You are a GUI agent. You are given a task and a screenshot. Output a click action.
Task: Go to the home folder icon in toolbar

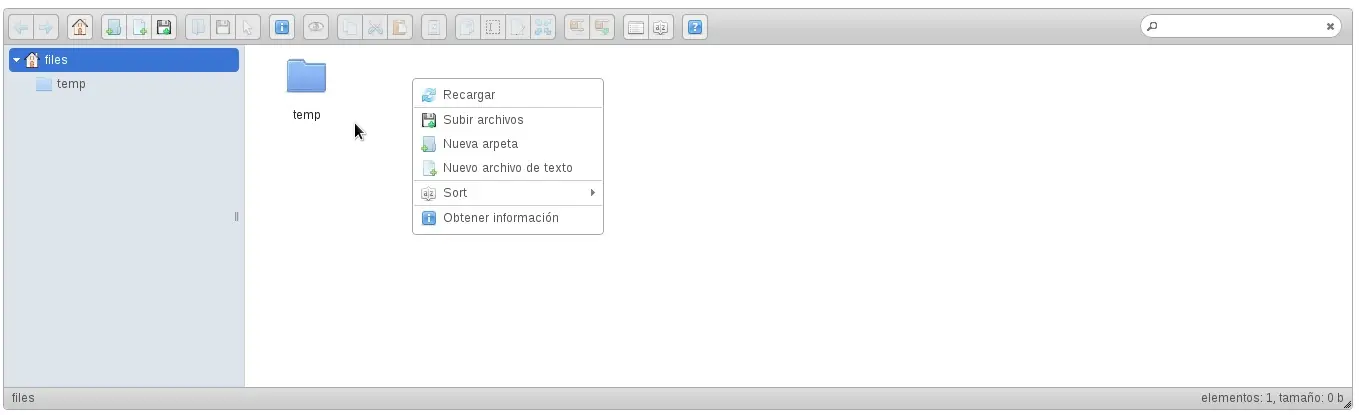click(80, 28)
